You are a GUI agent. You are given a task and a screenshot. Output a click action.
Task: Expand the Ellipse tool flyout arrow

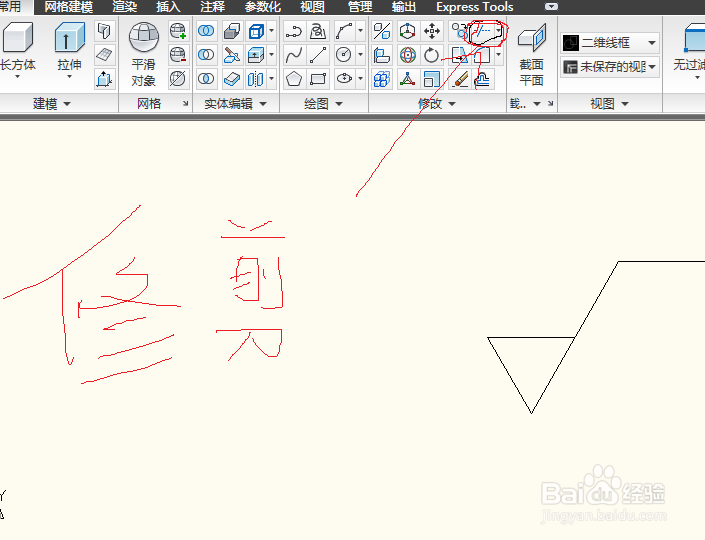361,79
